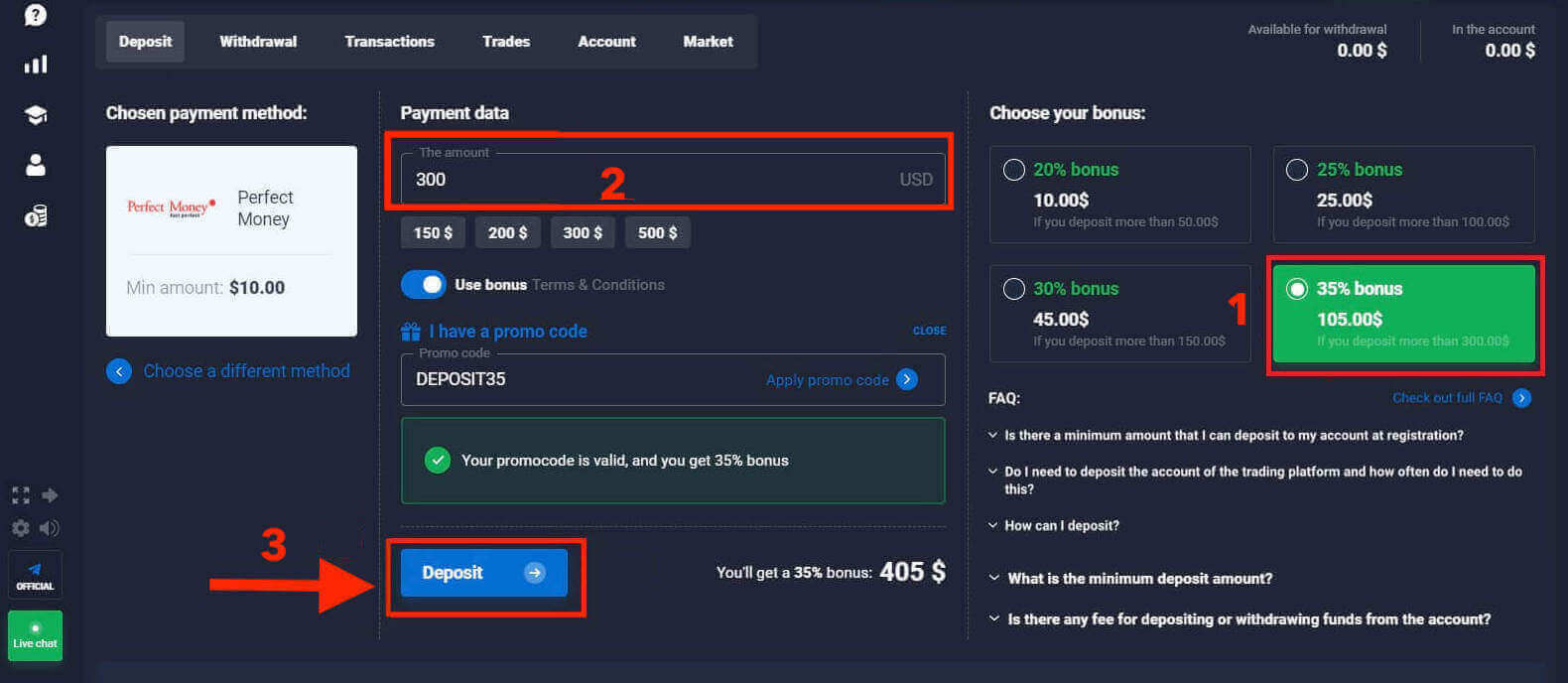
Task: Open the trading chart bars icon
Action: [x=36, y=65]
